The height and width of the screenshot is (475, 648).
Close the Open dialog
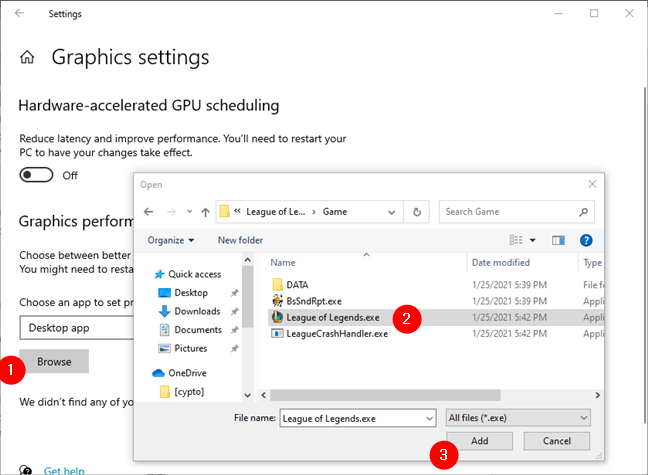[592, 184]
